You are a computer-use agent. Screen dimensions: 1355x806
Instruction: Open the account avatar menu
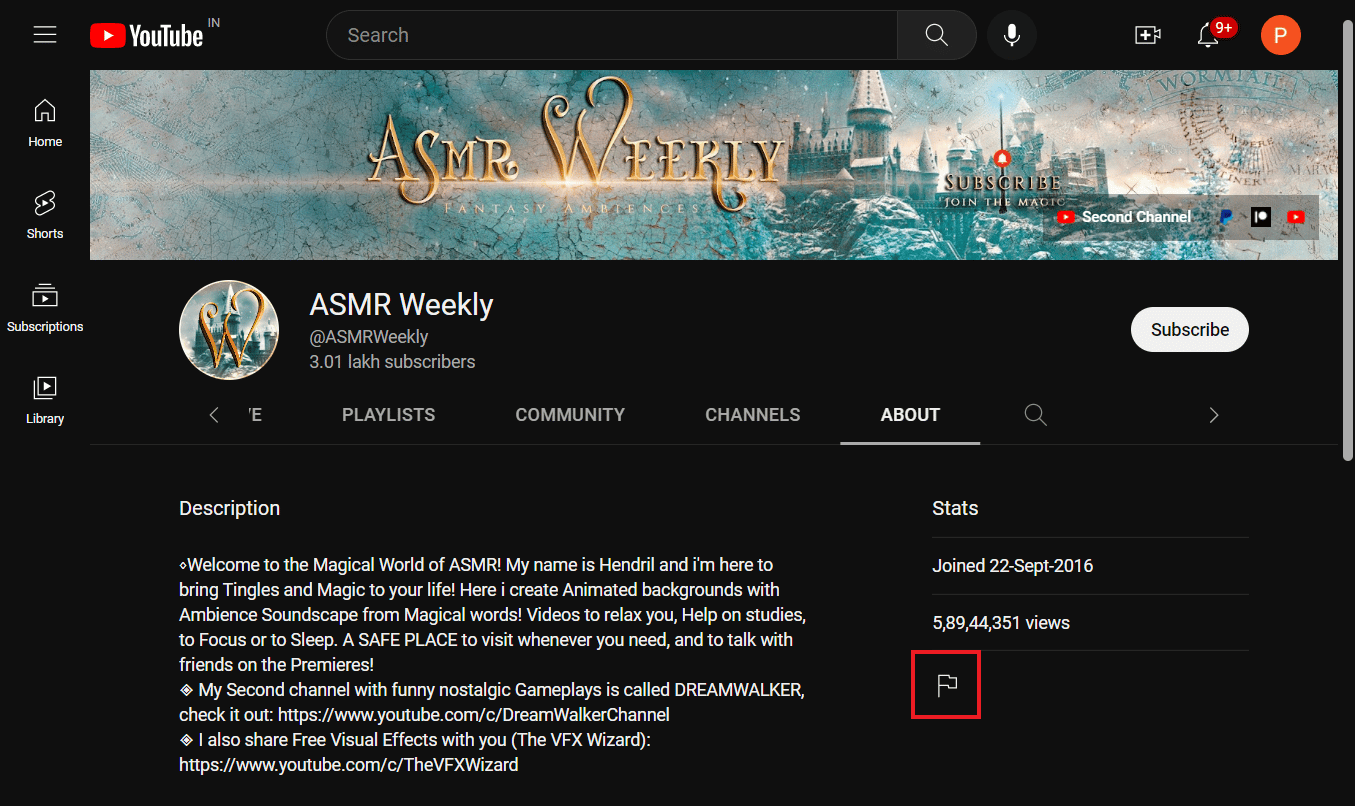click(x=1280, y=35)
